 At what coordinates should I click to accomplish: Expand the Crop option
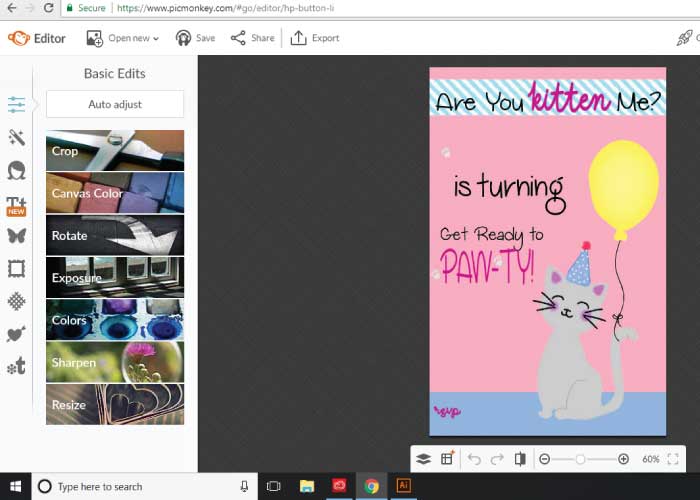coord(115,151)
